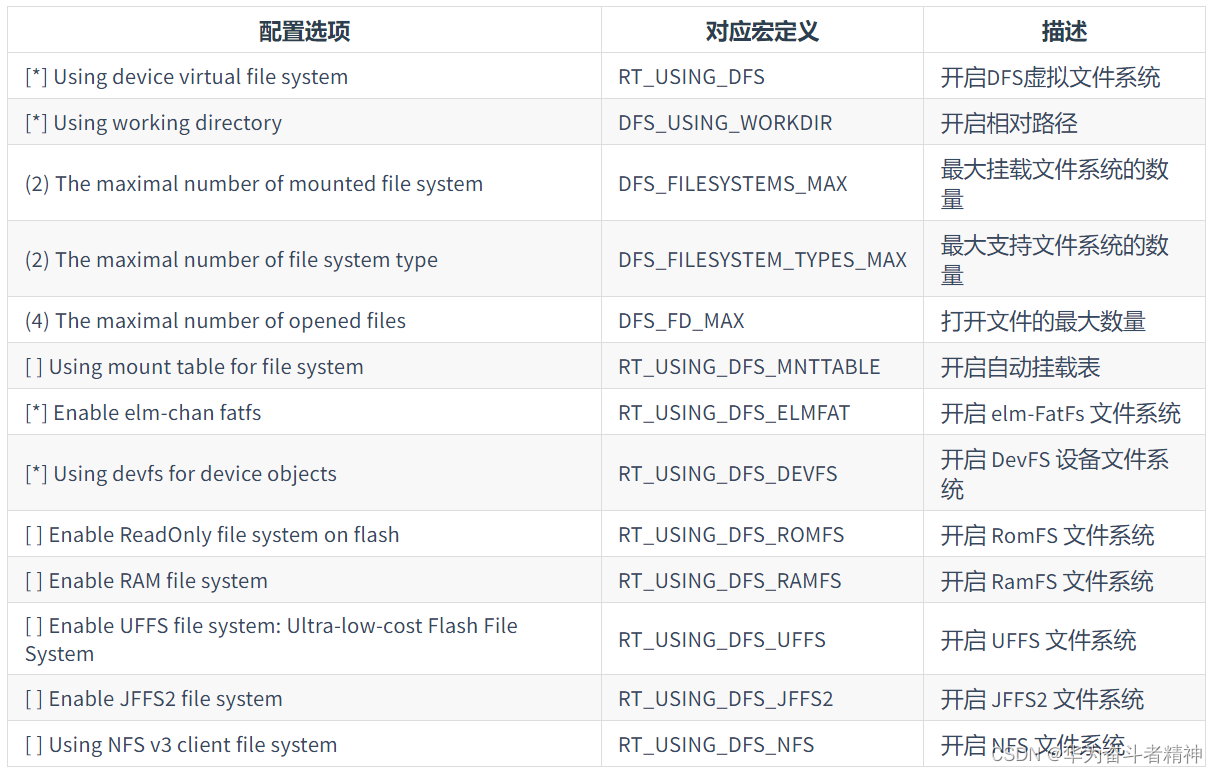
Task: Click the 开启DFS虚拟文件系统 description cell
Action: pos(1048,76)
